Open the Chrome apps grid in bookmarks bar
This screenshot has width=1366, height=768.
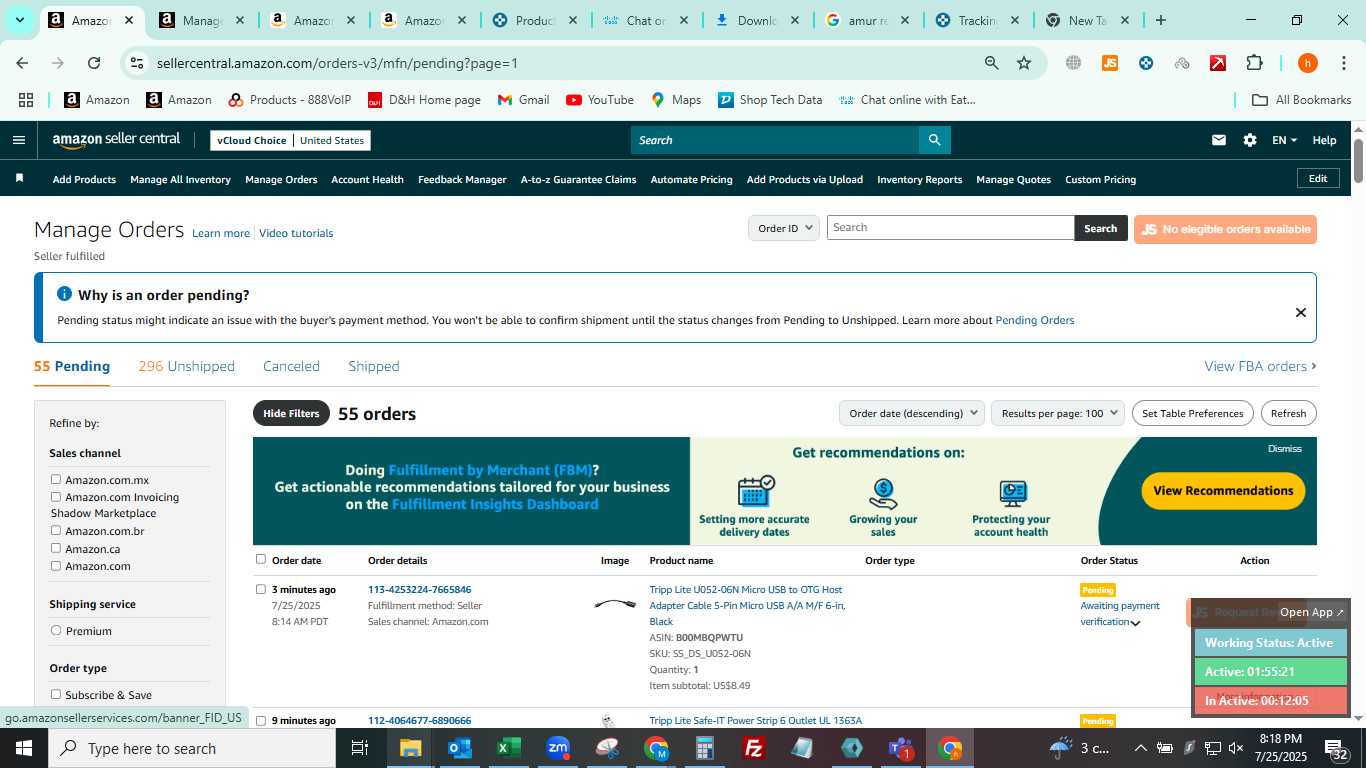point(26,100)
